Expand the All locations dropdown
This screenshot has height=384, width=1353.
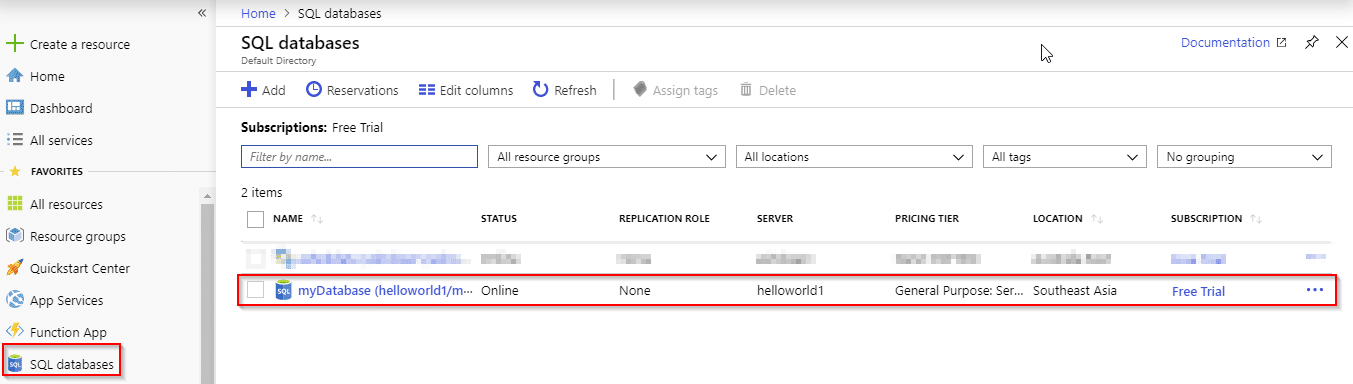(853, 157)
